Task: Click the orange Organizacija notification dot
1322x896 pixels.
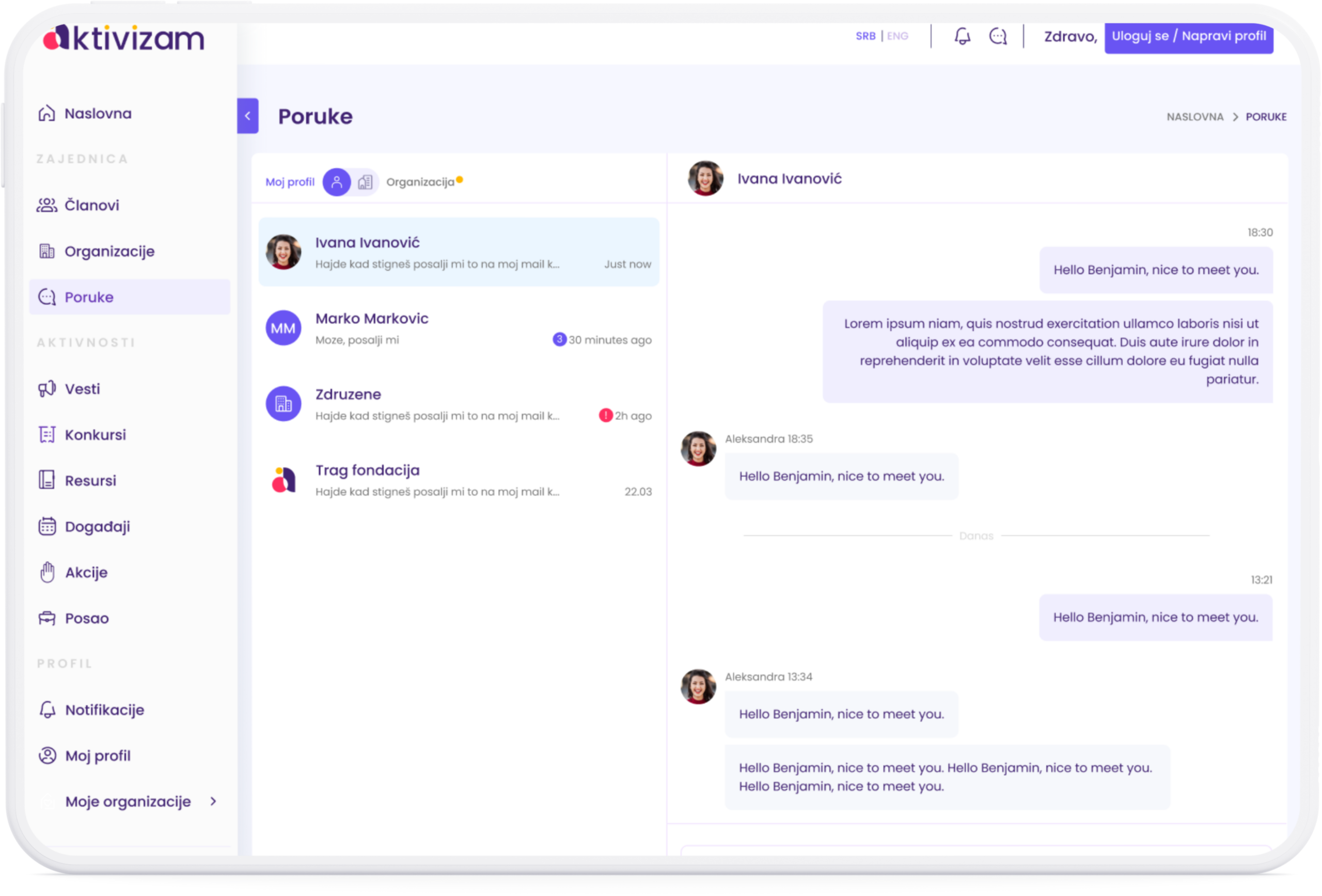Action: coord(460,180)
